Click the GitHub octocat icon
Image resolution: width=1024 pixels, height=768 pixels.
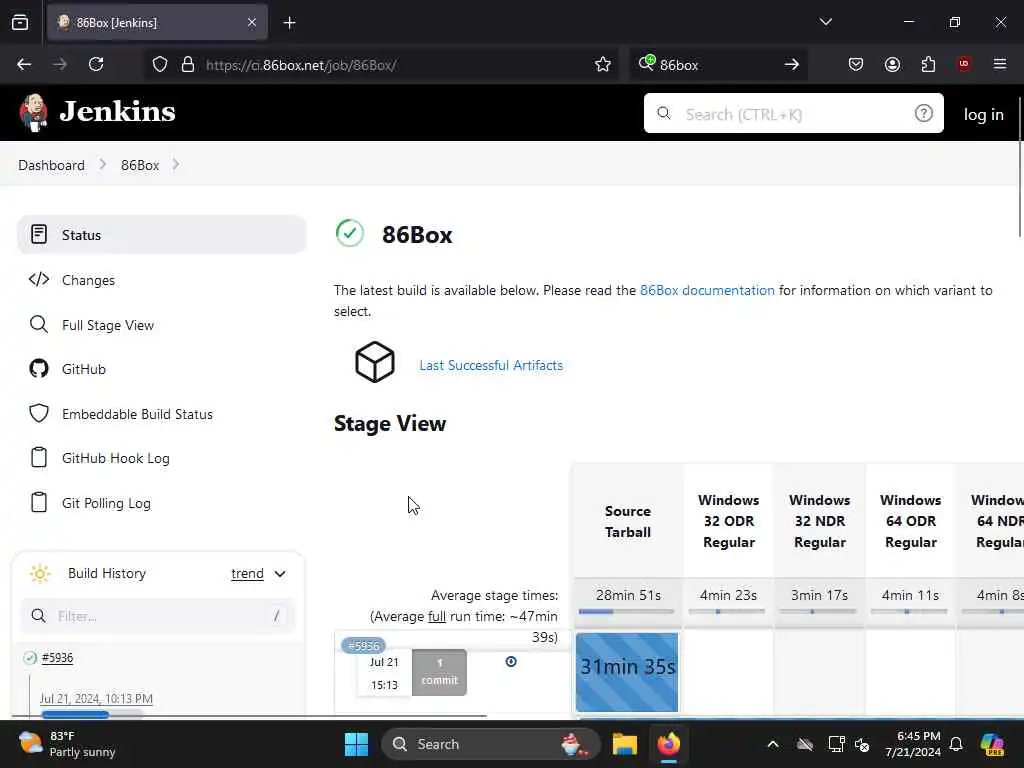pyautogui.click(x=39, y=368)
